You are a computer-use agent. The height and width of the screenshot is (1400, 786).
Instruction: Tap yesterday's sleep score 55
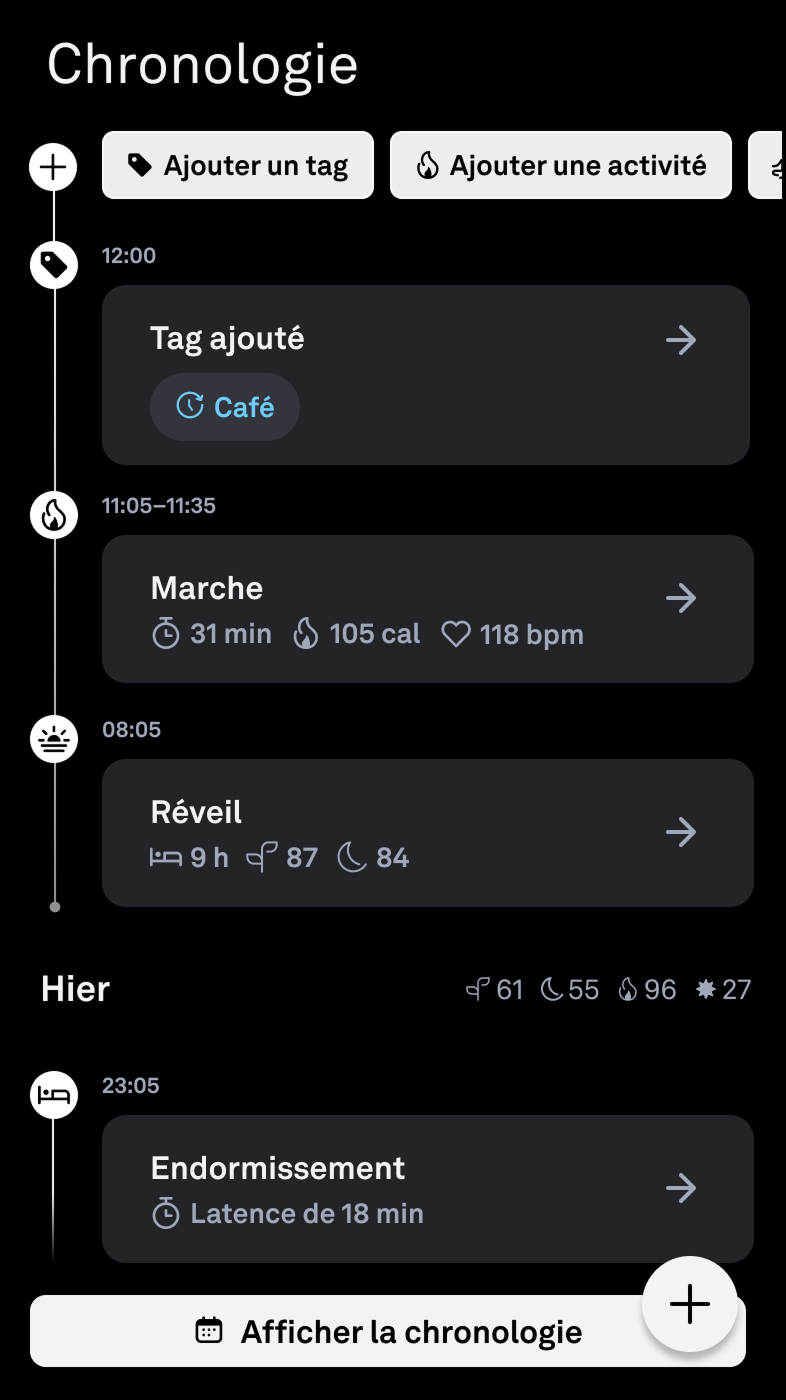(x=570, y=990)
